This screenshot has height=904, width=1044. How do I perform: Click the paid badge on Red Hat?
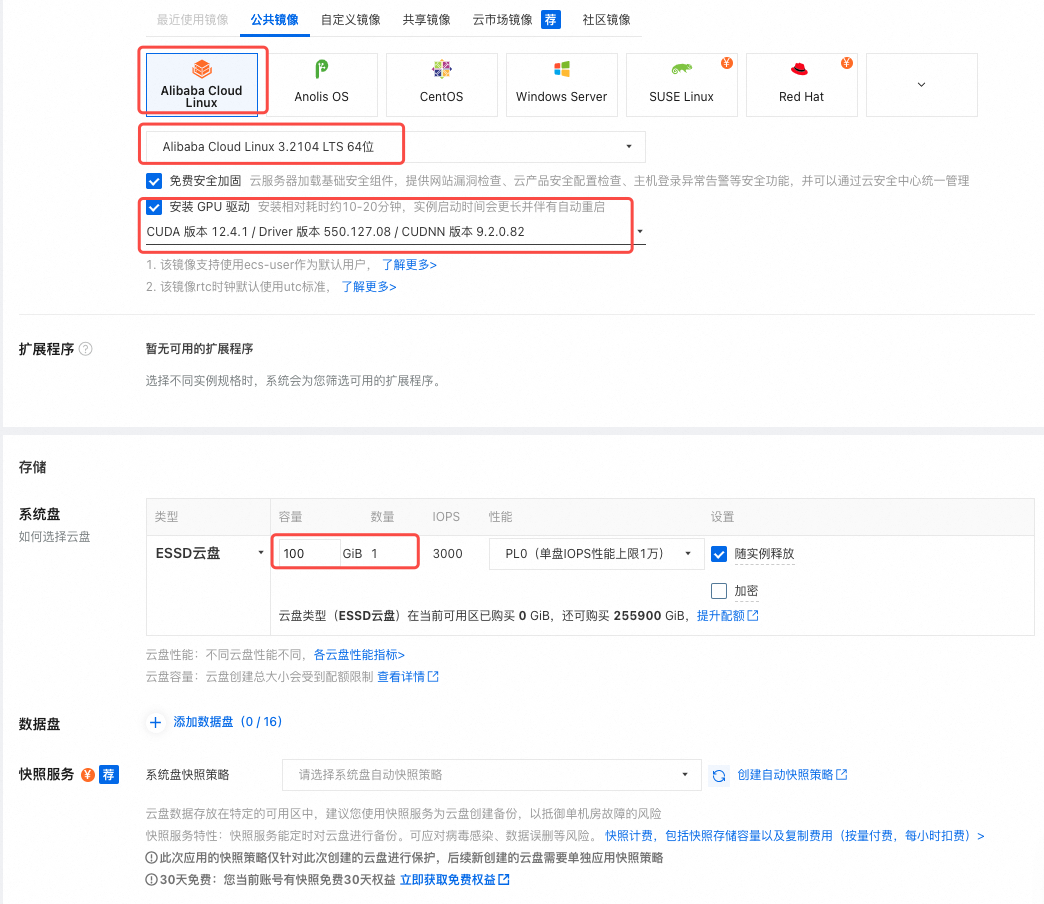point(847,63)
